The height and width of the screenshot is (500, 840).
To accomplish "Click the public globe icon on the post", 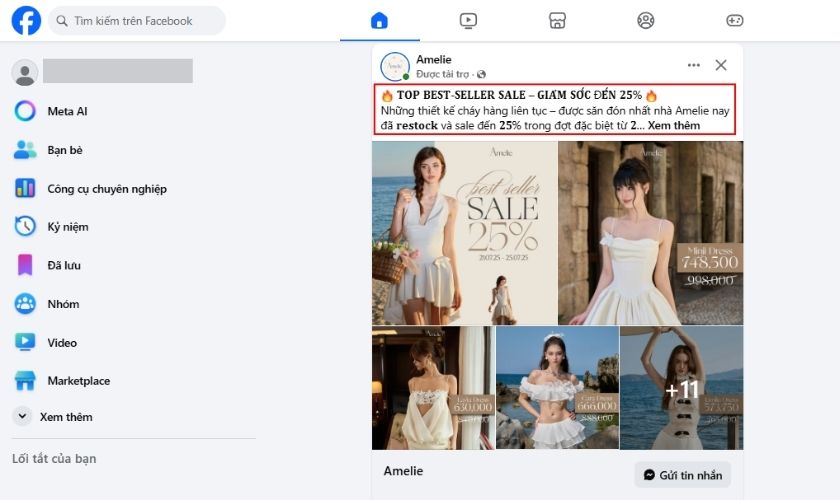I will pyautogui.click(x=482, y=74).
